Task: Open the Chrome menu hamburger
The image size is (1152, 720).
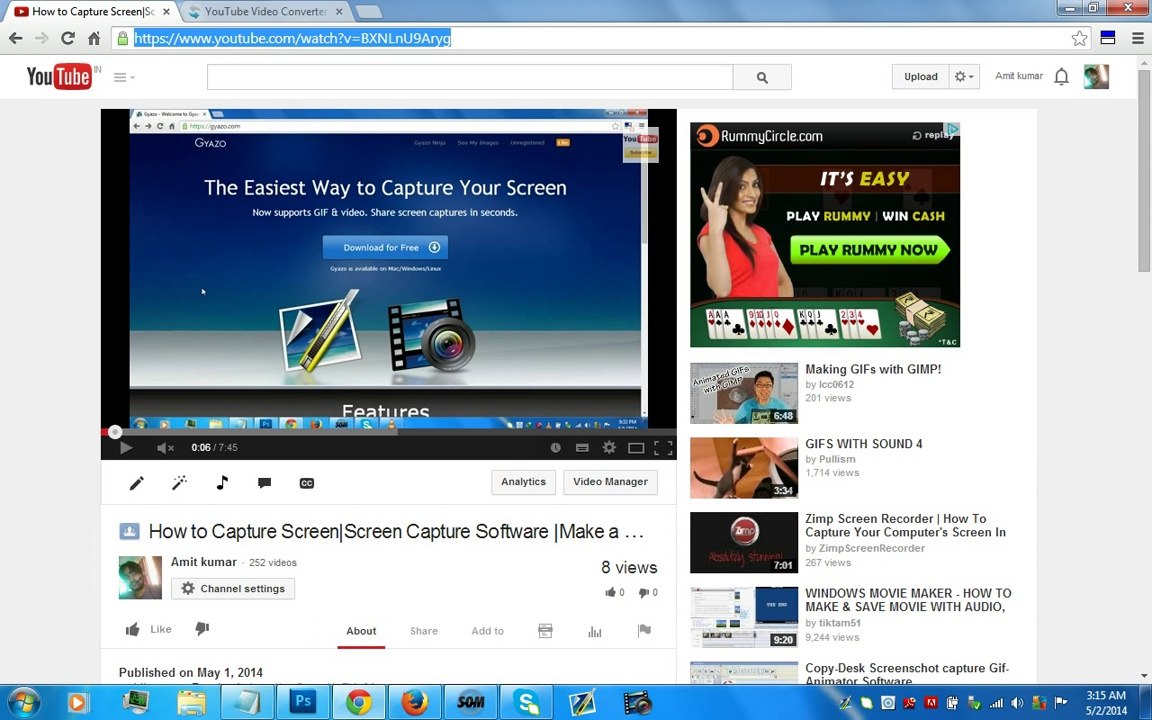Action: click(x=1137, y=38)
